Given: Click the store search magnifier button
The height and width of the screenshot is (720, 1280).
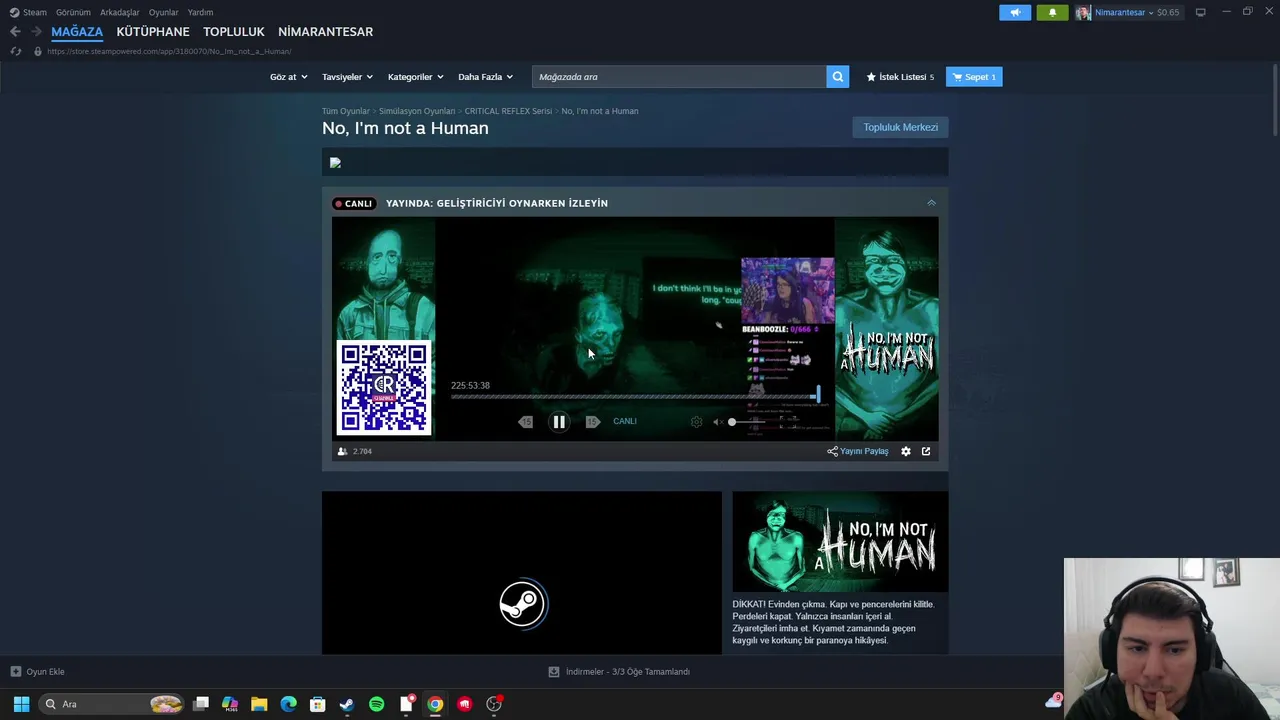Looking at the screenshot, I should coord(838,77).
